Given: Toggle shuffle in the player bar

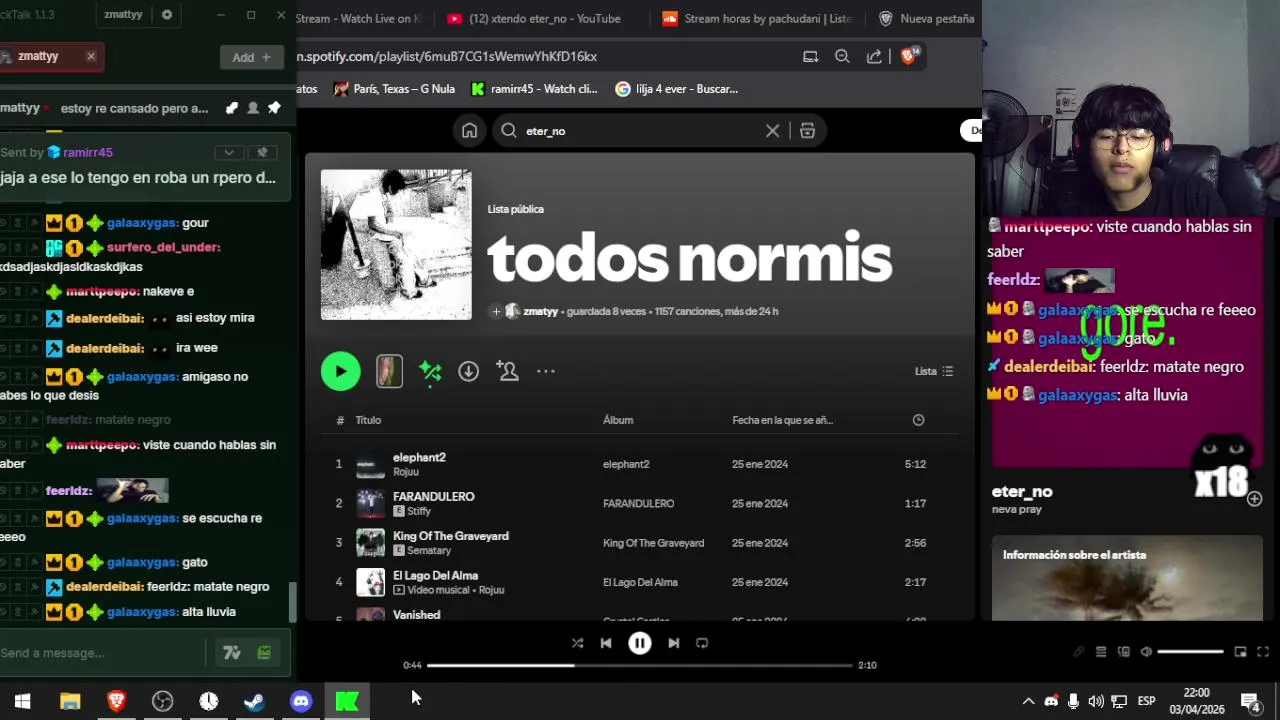Looking at the screenshot, I should (x=577, y=643).
